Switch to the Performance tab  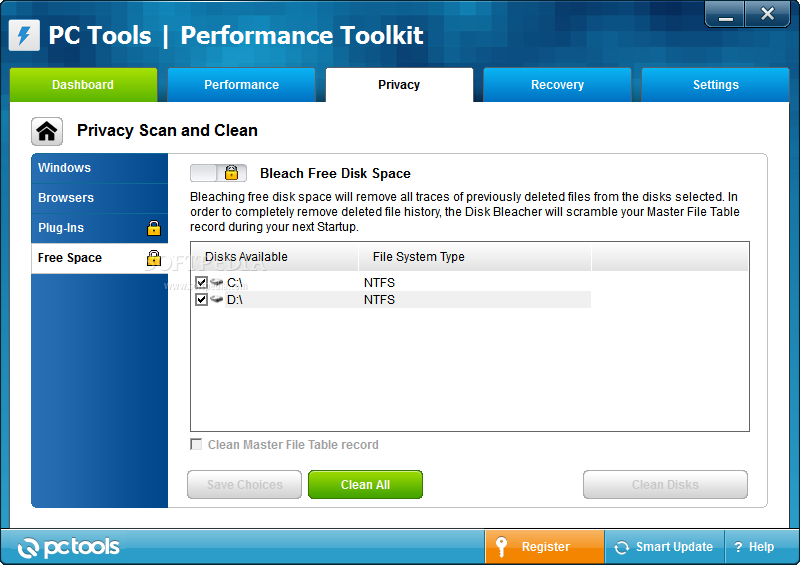241,85
